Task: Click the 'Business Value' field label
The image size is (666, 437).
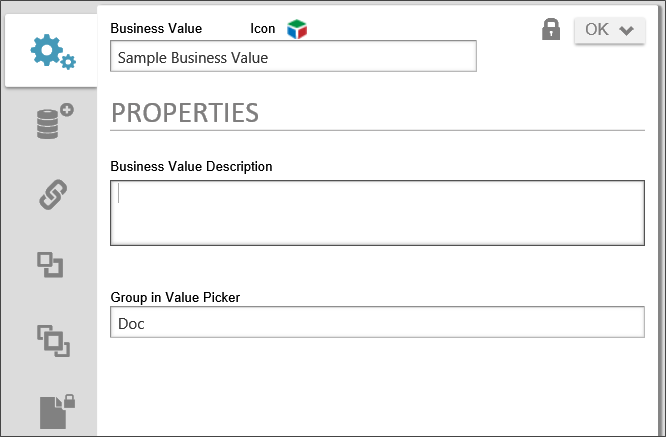Action: pyautogui.click(x=156, y=29)
